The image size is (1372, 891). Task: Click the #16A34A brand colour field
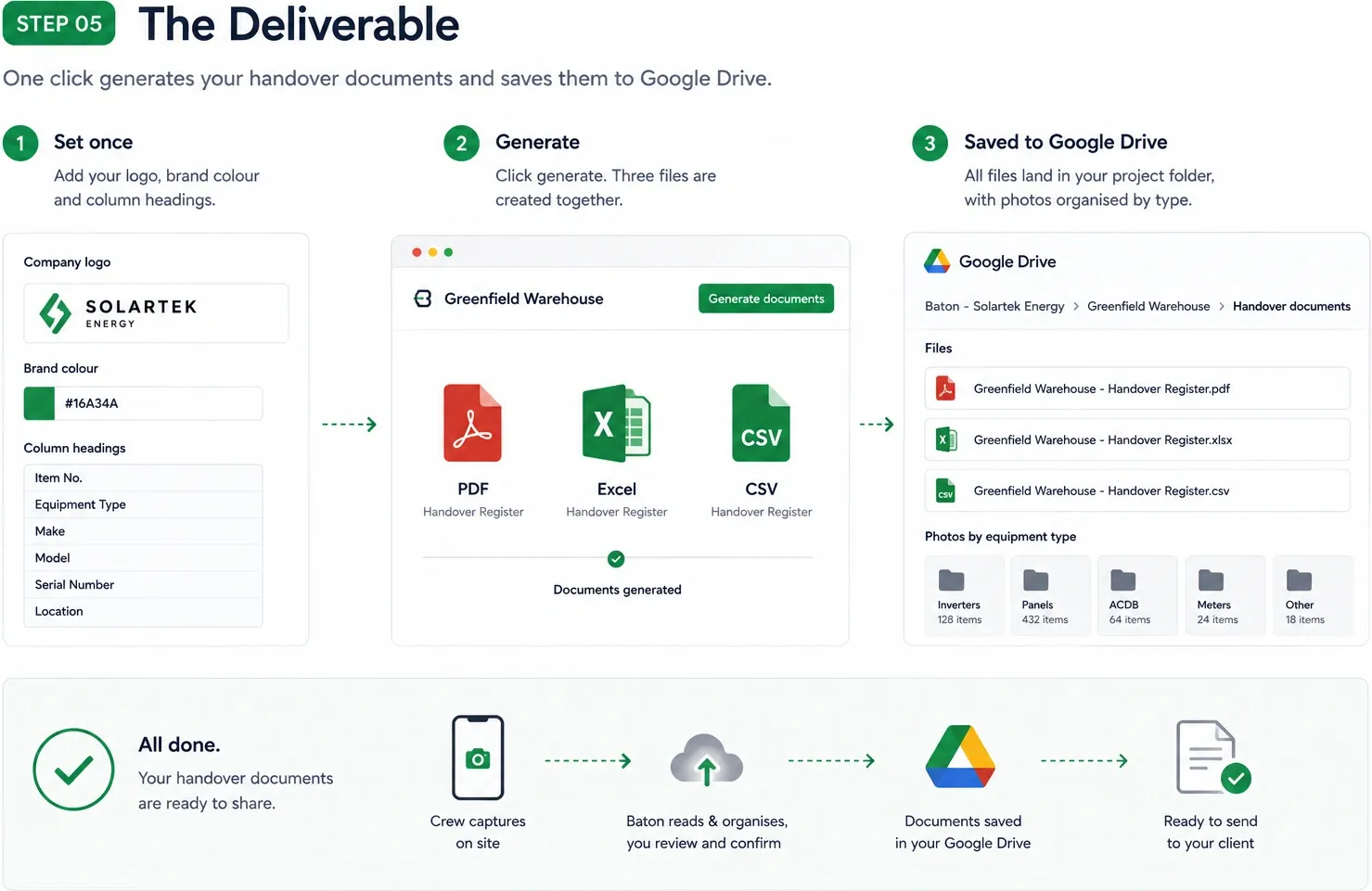click(x=143, y=403)
